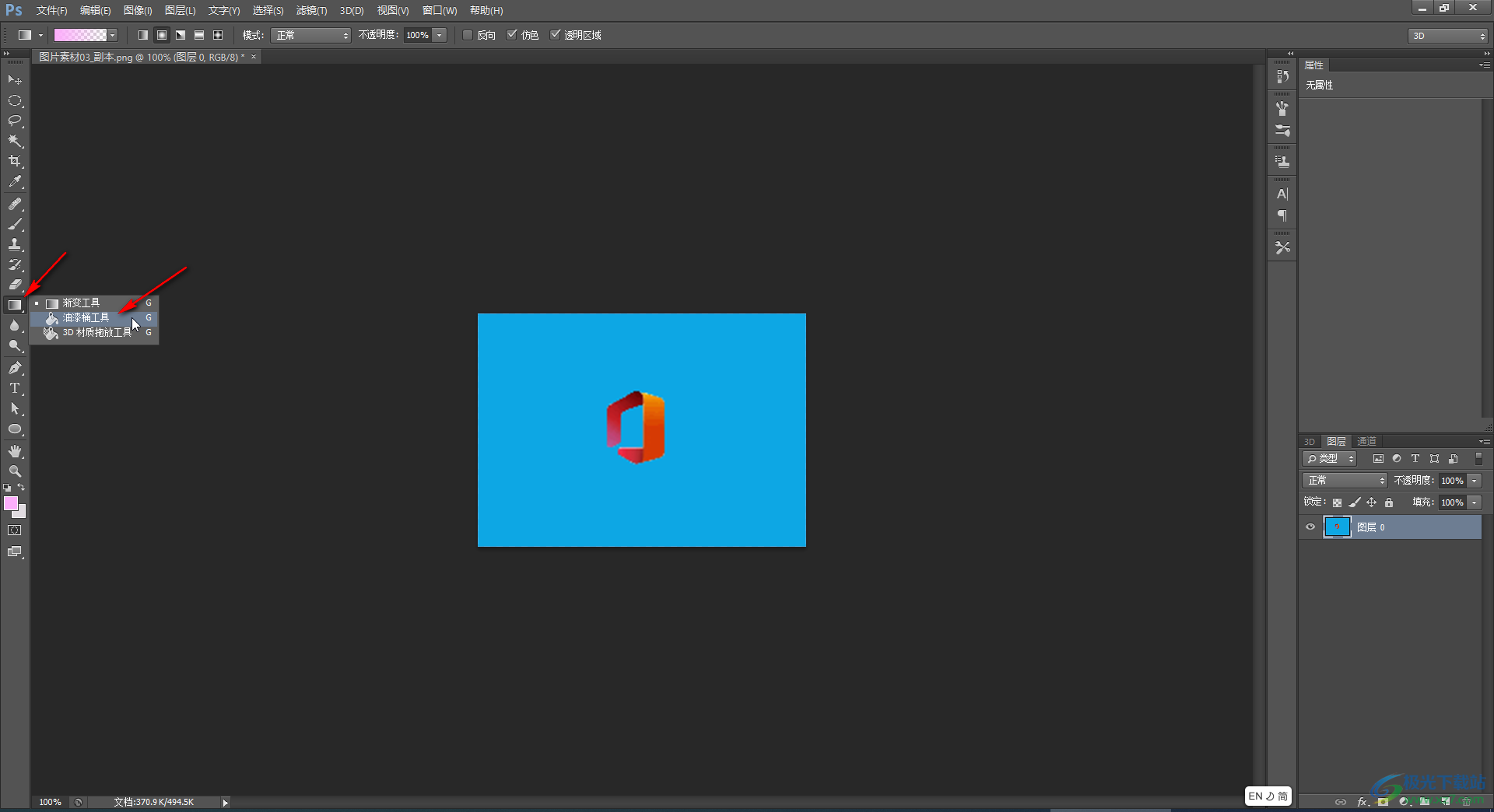Select the Path Selection tool
Screen dimensions: 1494x812
click(15, 408)
